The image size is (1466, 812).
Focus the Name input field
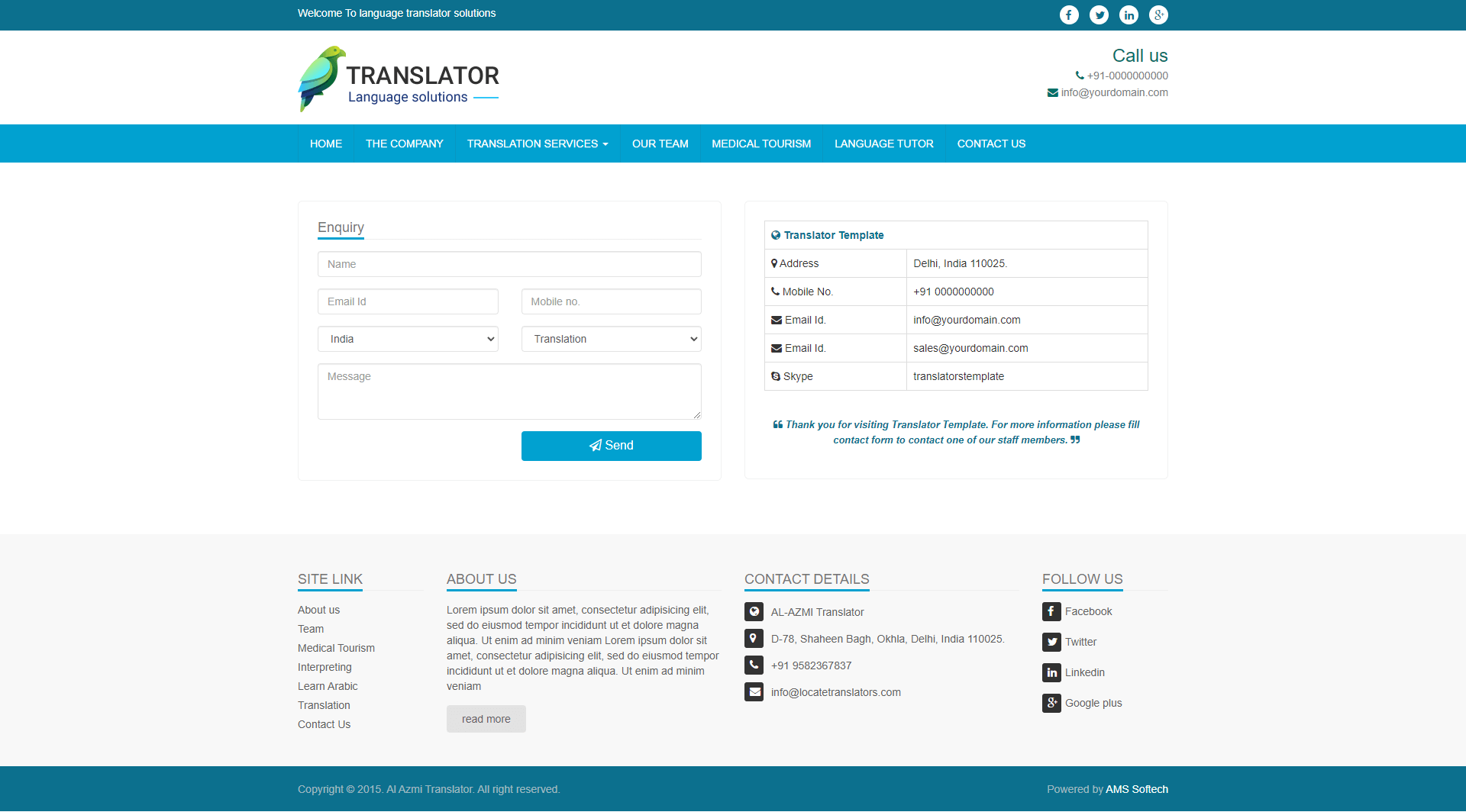pos(509,264)
